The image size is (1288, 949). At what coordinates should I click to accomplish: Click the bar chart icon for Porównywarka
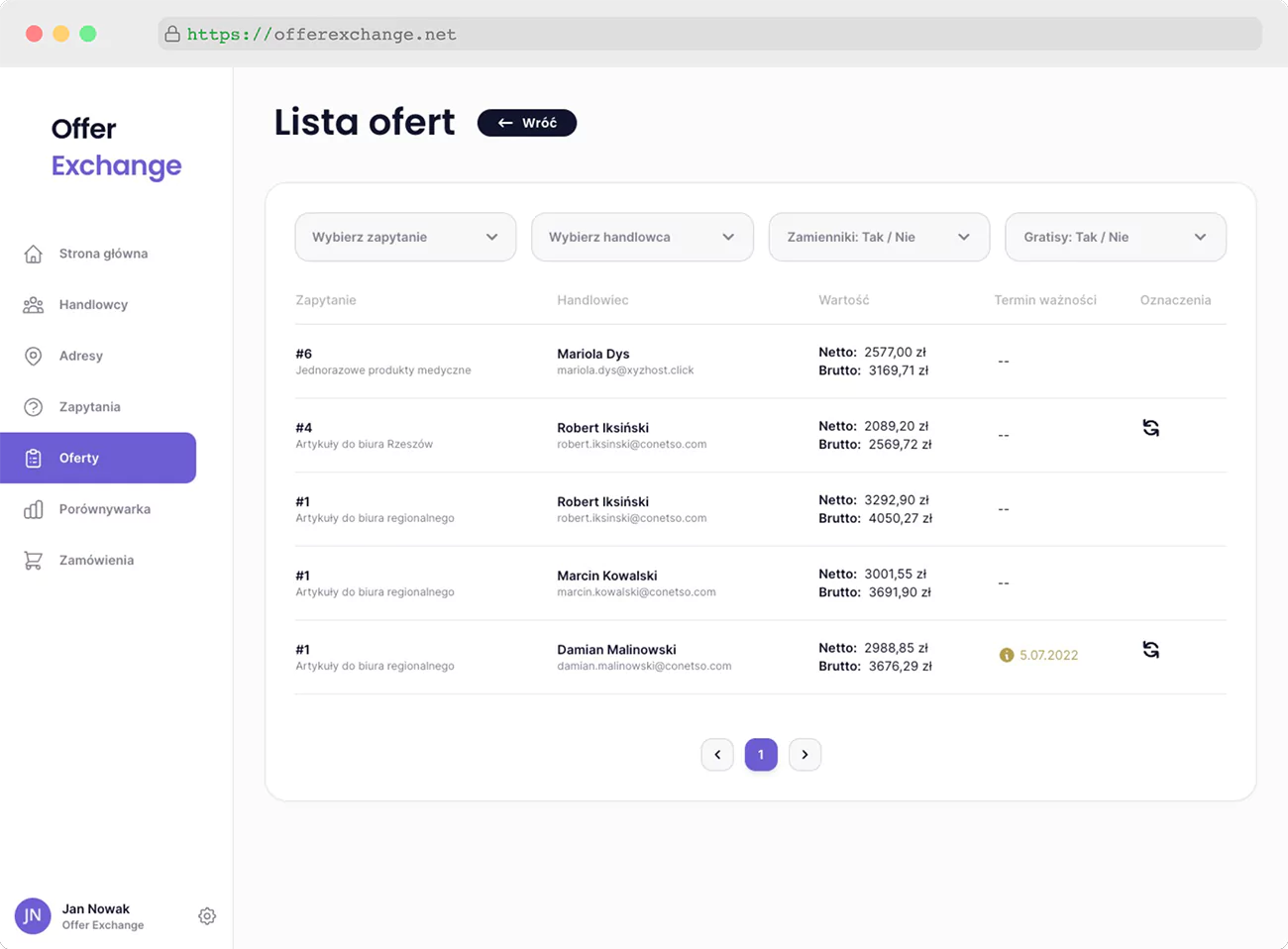point(34,509)
